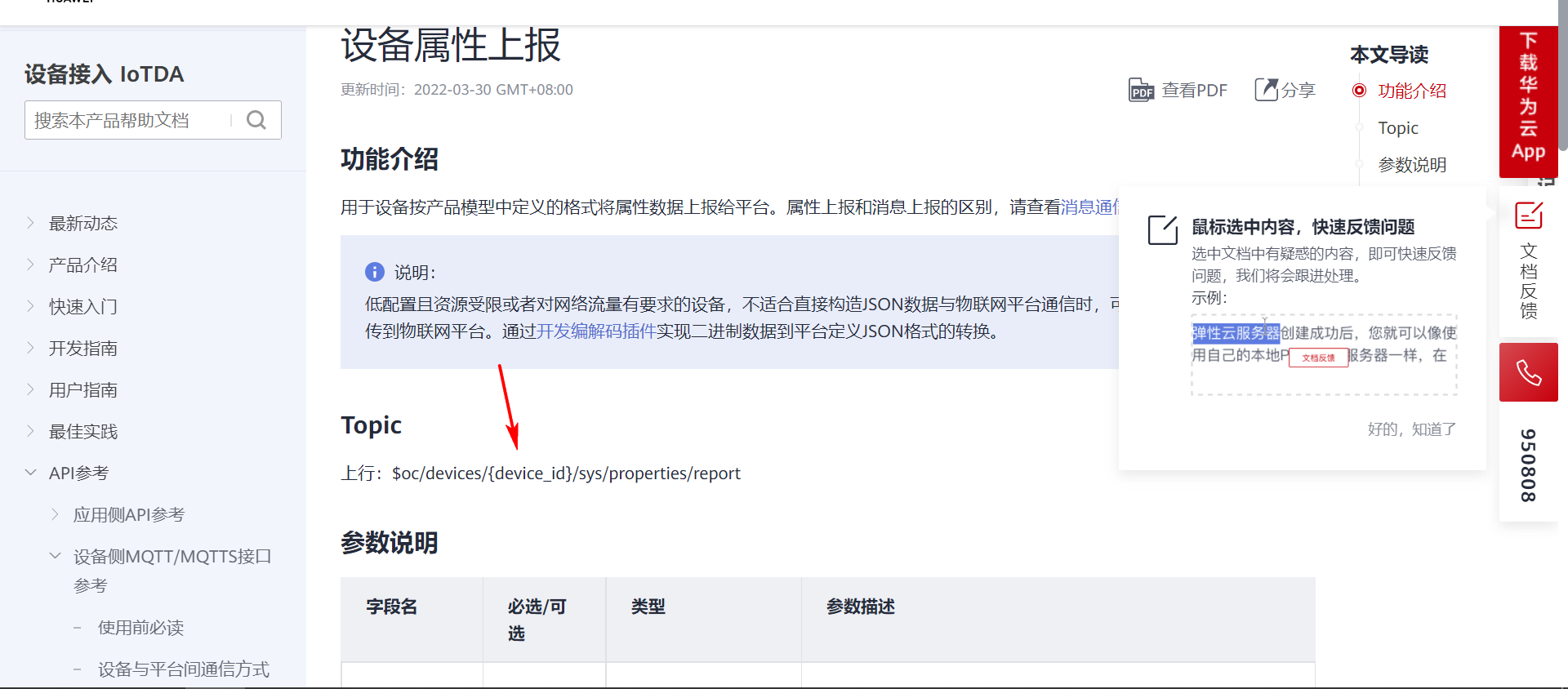1568x689 pixels.
Task: Collapse the API参考 section
Action: click(x=30, y=473)
